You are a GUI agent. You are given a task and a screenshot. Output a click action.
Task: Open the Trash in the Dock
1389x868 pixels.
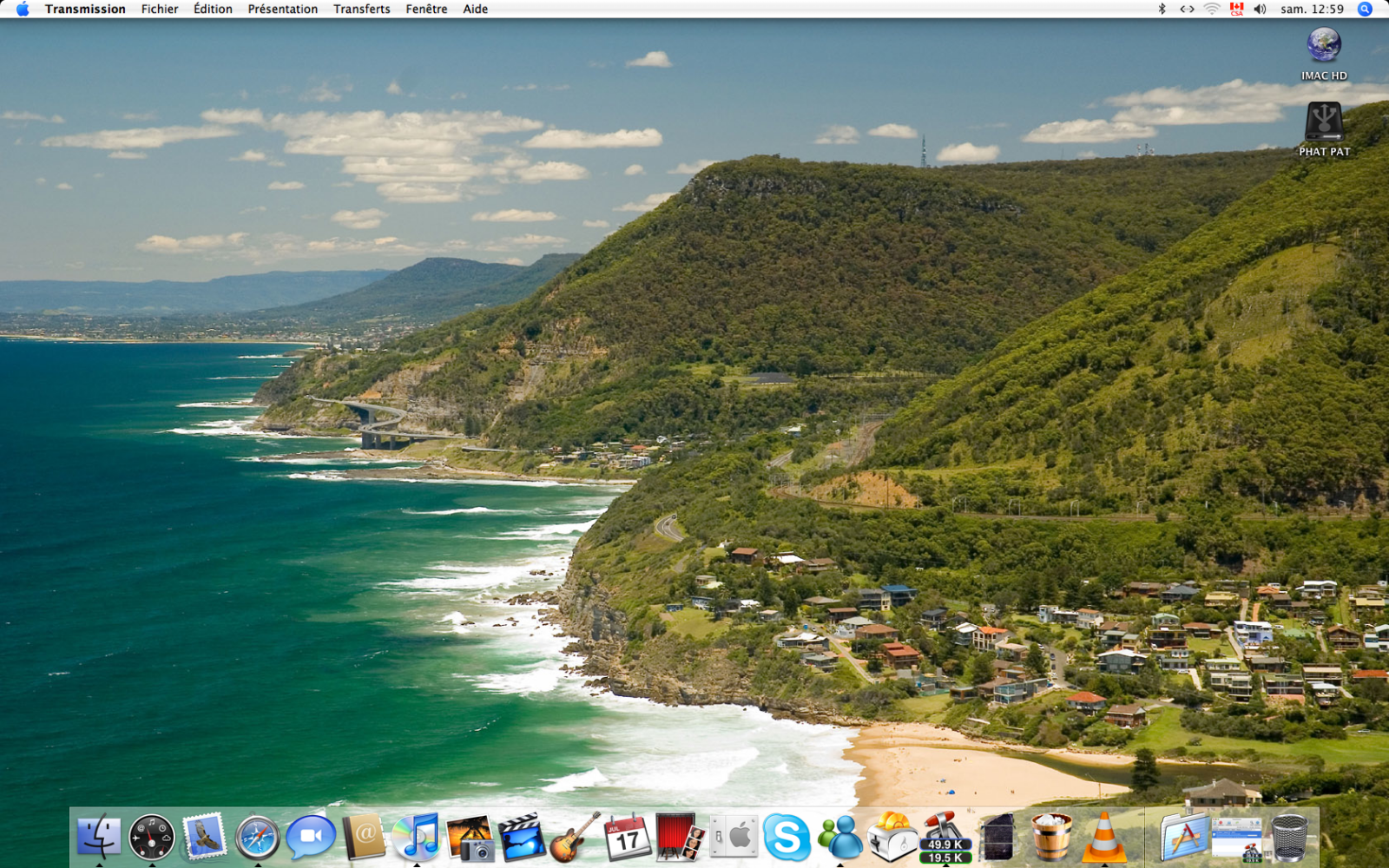1290,838
